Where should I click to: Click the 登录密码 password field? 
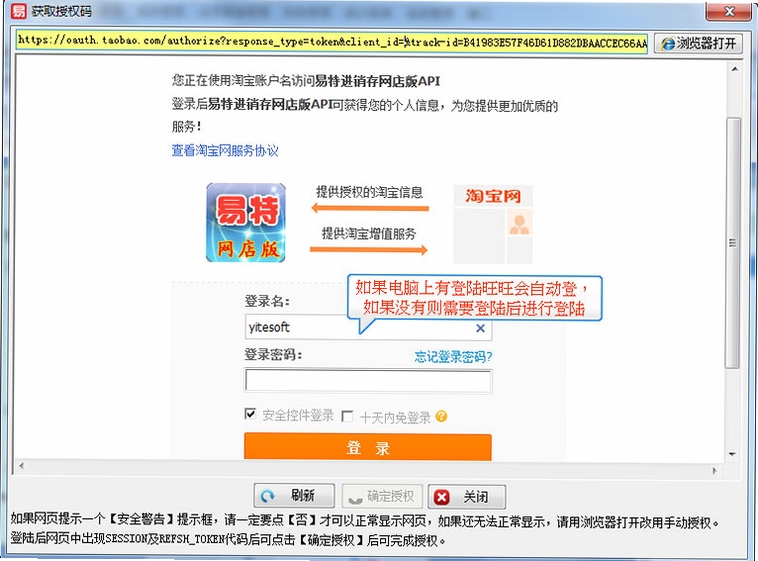point(368,381)
